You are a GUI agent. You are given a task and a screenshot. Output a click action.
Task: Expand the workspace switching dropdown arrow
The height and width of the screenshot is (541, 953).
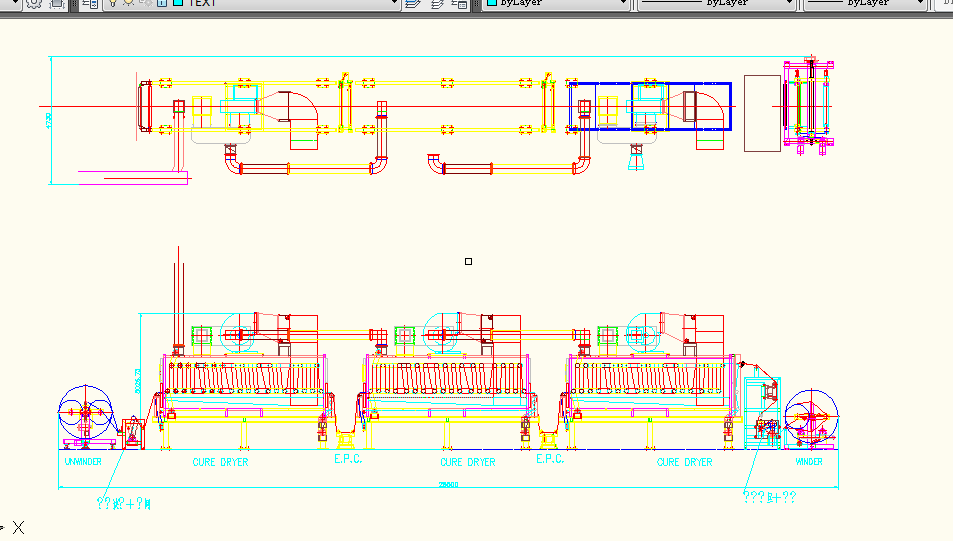15,3
